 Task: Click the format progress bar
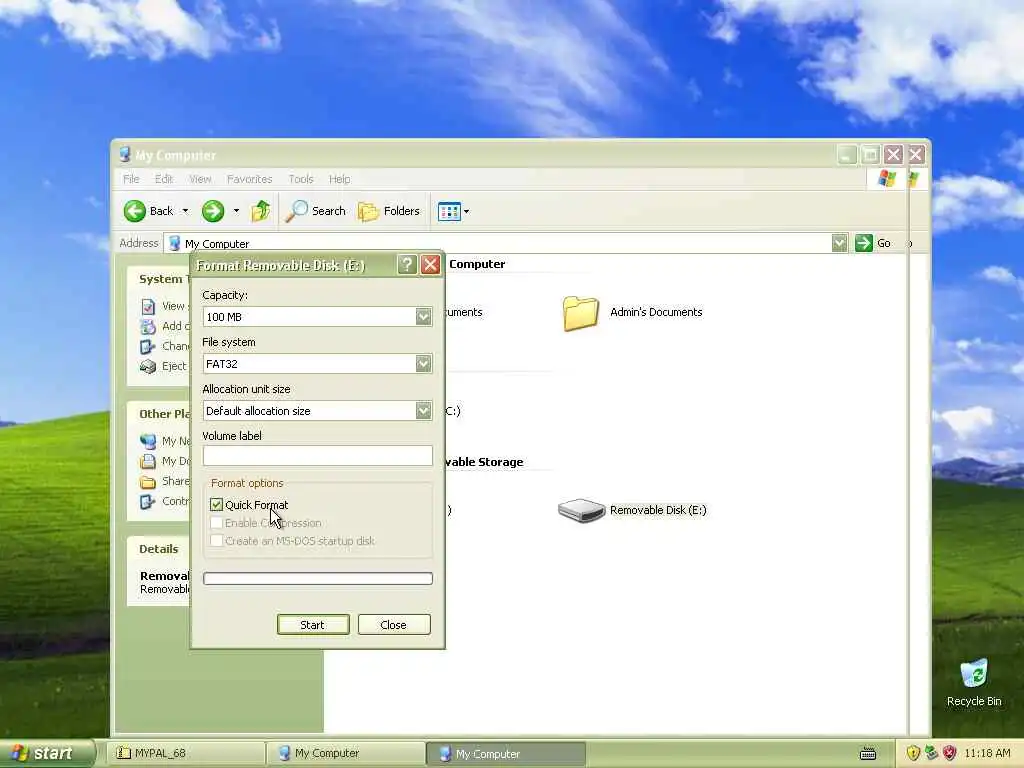pyautogui.click(x=317, y=579)
